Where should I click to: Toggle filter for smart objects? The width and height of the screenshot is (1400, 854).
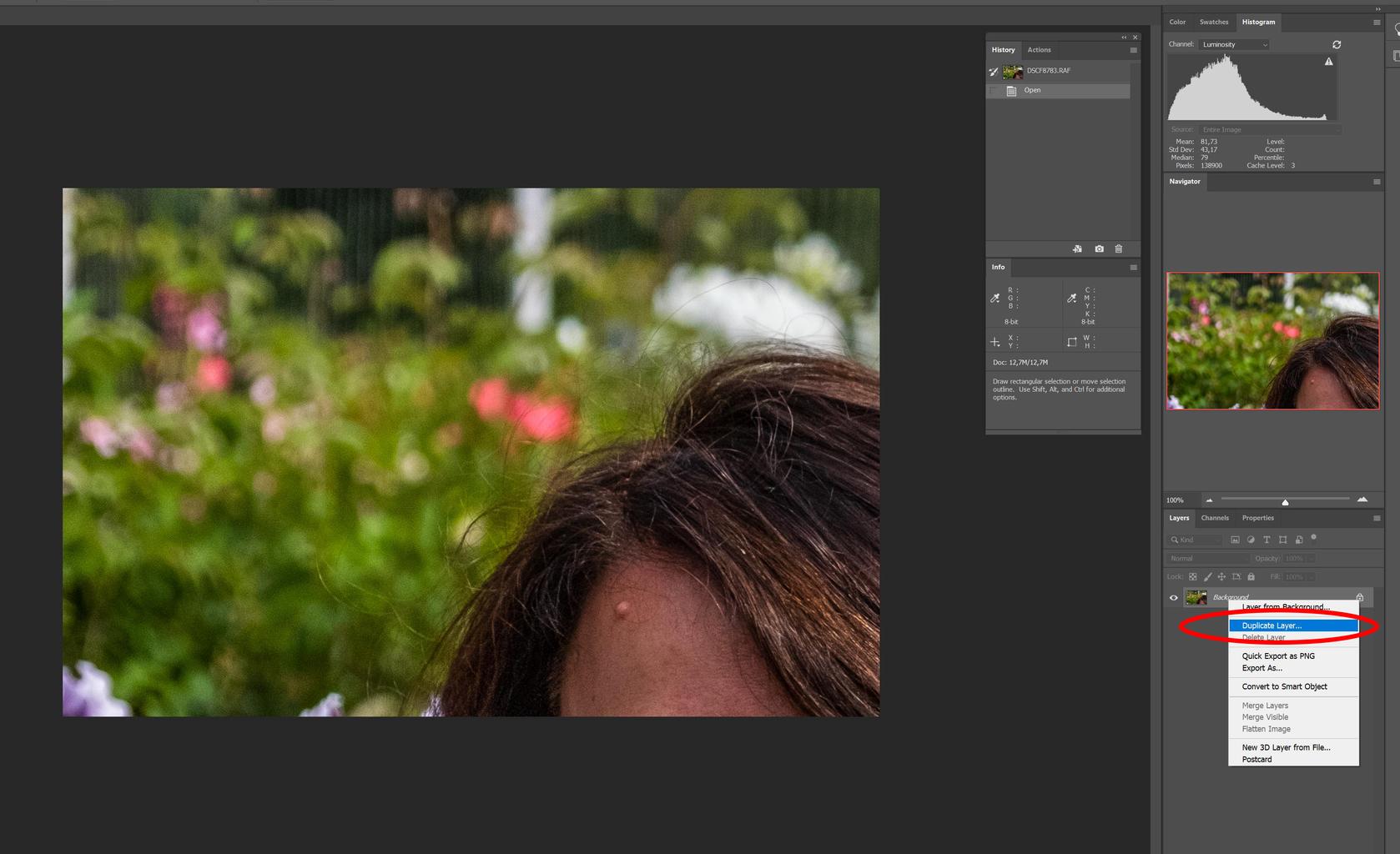pos(1299,540)
